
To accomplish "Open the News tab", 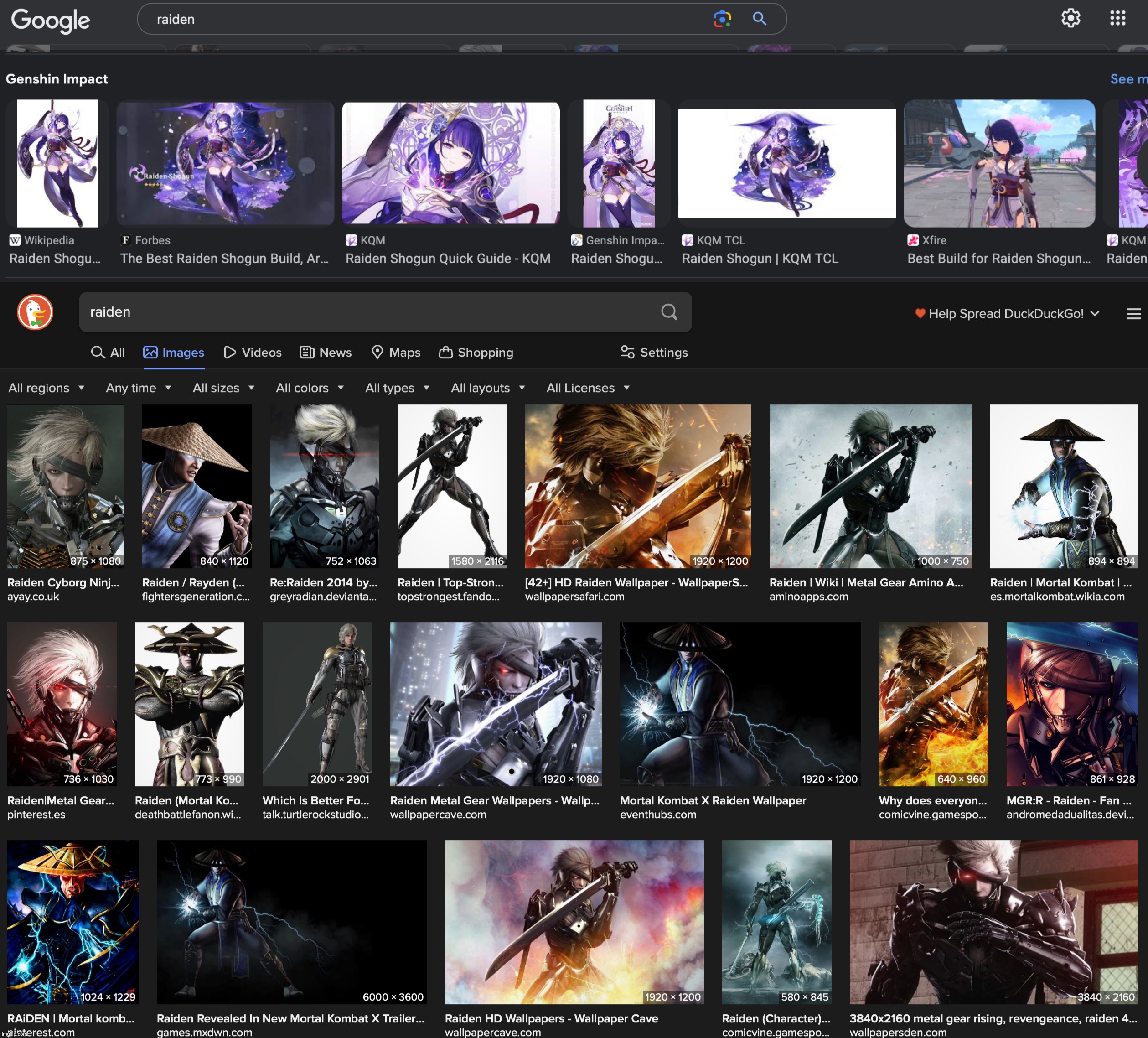I will 326,353.
